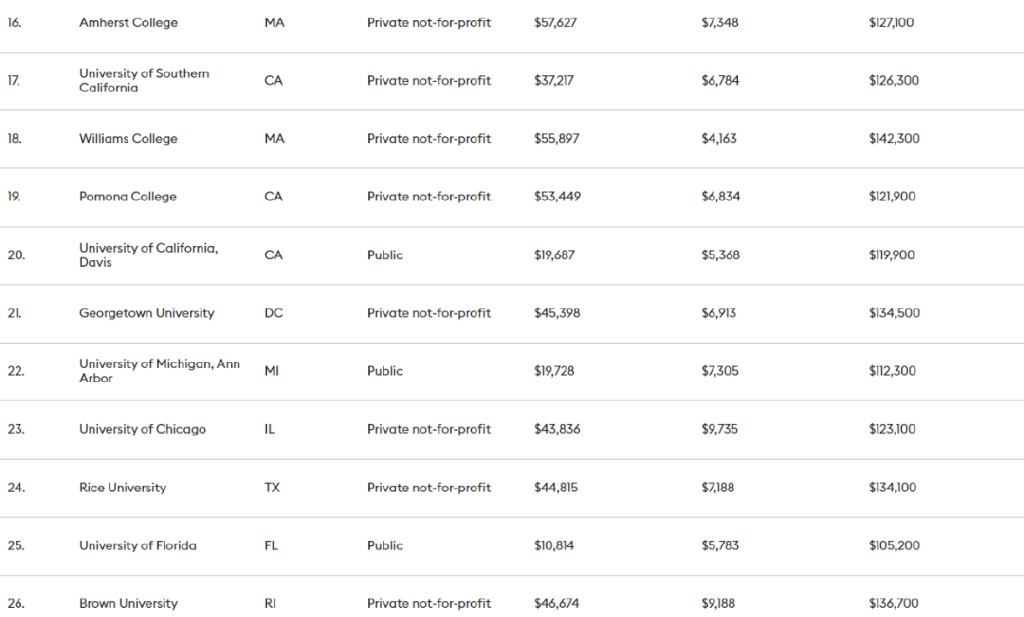Click University of Michigan, Ann Arbor
1024x617 pixels.
coord(159,371)
